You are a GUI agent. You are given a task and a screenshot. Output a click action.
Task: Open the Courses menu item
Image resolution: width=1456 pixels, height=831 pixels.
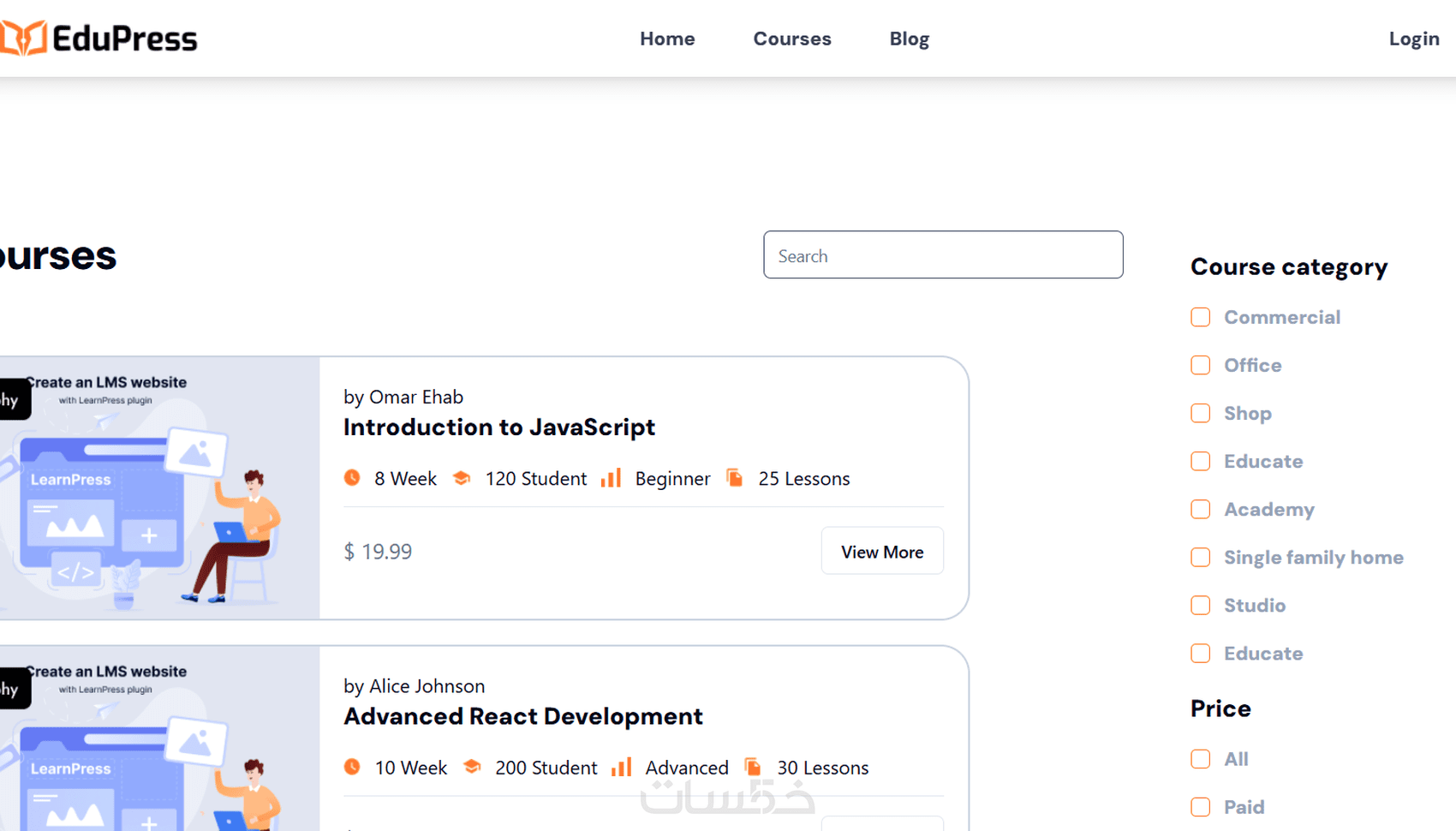[792, 39]
